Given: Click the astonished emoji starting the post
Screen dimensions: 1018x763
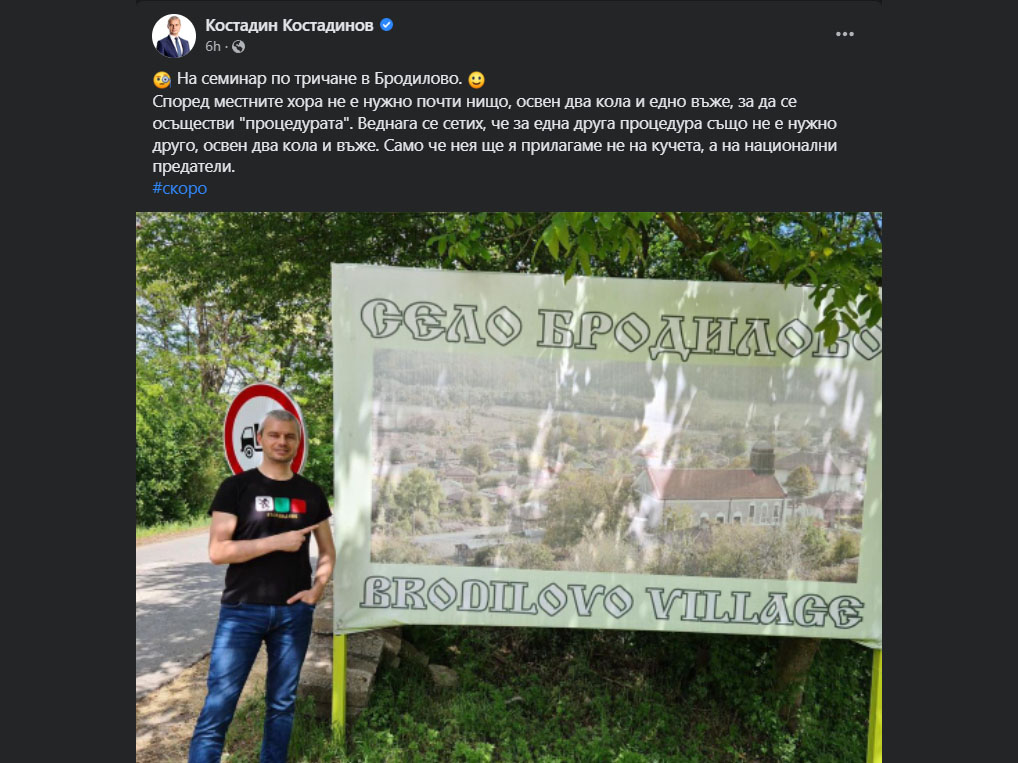Looking at the screenshot, I should coord(162,80).
